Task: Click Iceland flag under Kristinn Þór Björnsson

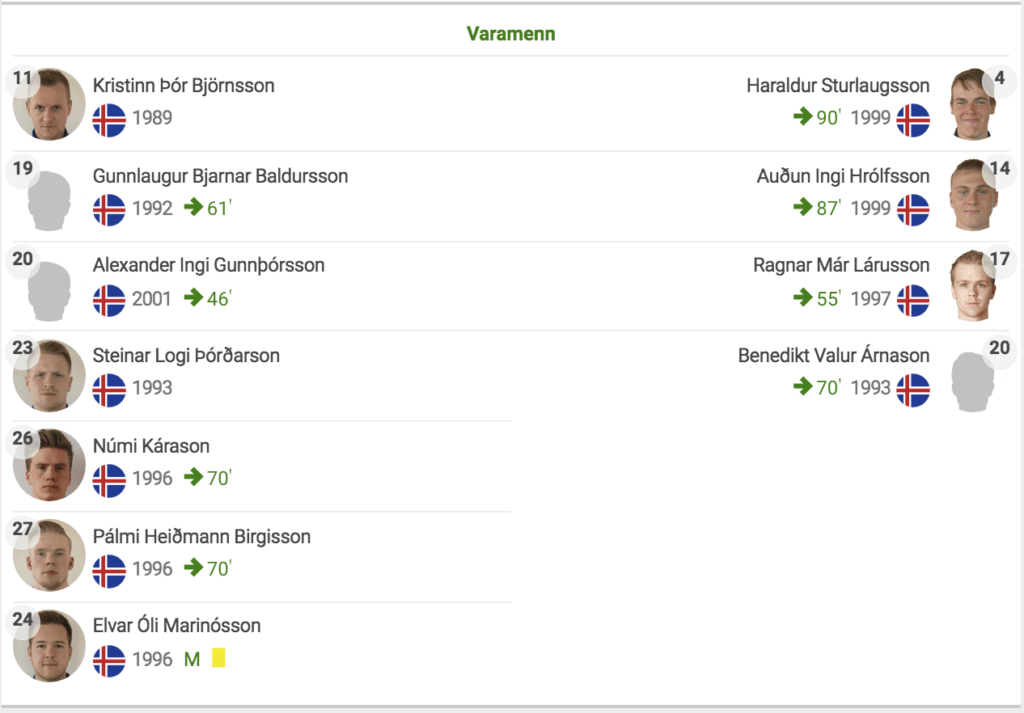Action: [x=109, y=120]
